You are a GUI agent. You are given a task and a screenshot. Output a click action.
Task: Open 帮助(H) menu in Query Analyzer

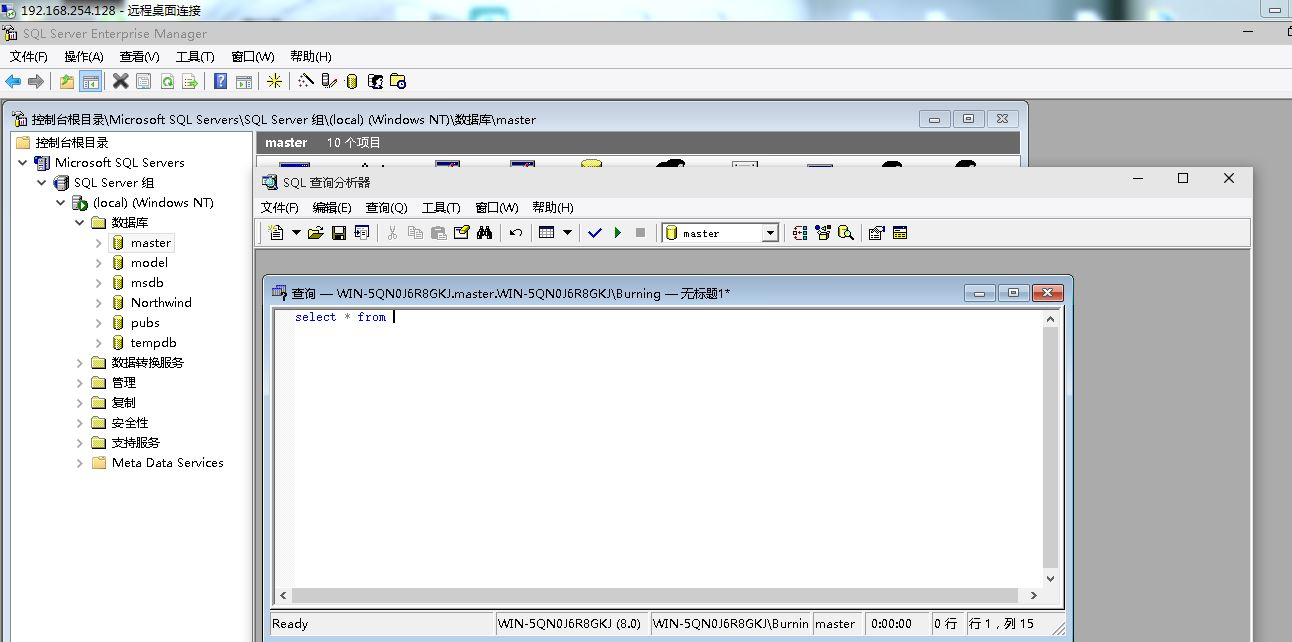pyautogui.click(x=553, y=208)
